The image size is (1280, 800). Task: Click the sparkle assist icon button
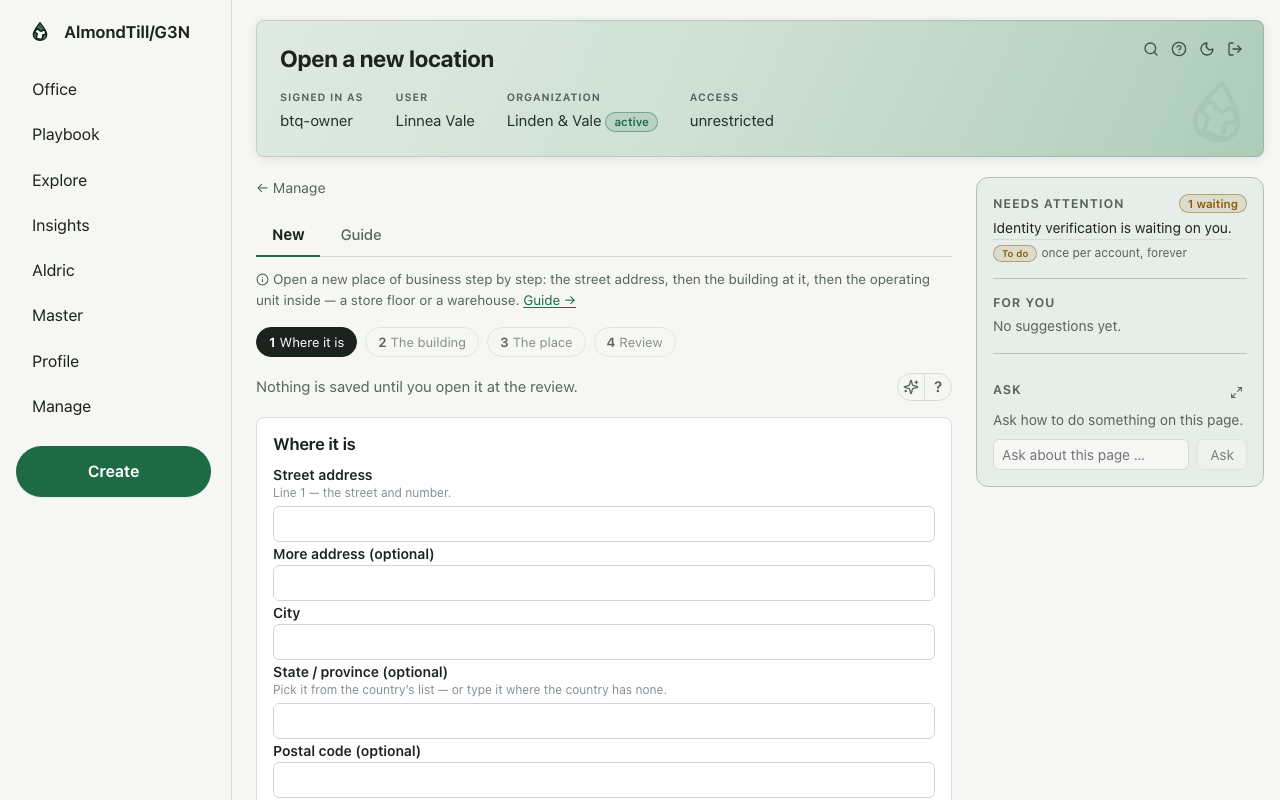pos(911,387)
